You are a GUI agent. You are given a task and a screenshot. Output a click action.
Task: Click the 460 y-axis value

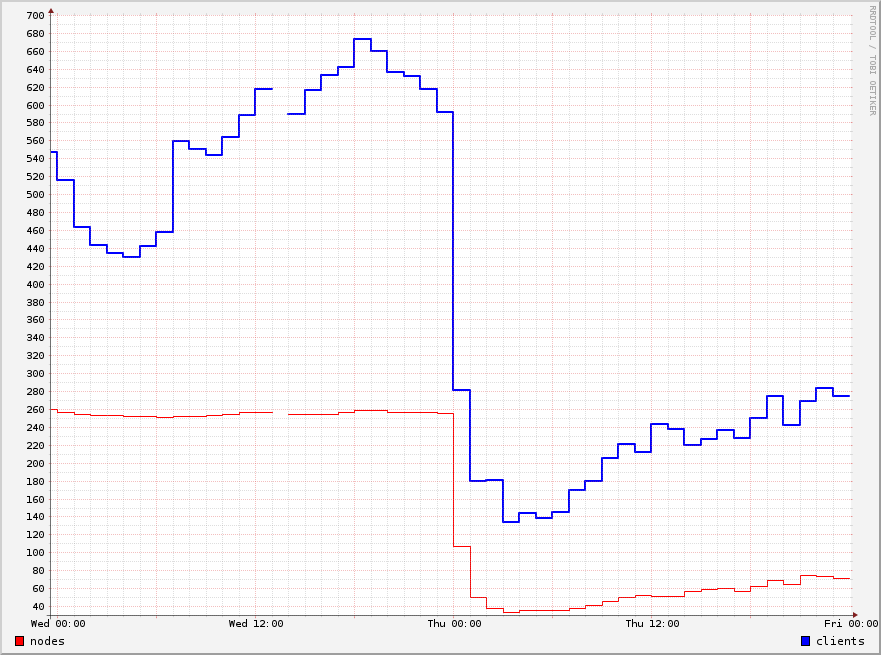(x=35, y=230)
